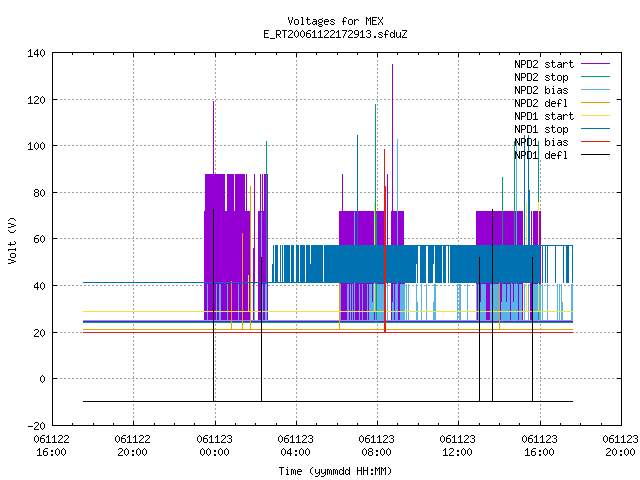
Task: Select the NPD2 defl legend label
Action: pos(541,103)
